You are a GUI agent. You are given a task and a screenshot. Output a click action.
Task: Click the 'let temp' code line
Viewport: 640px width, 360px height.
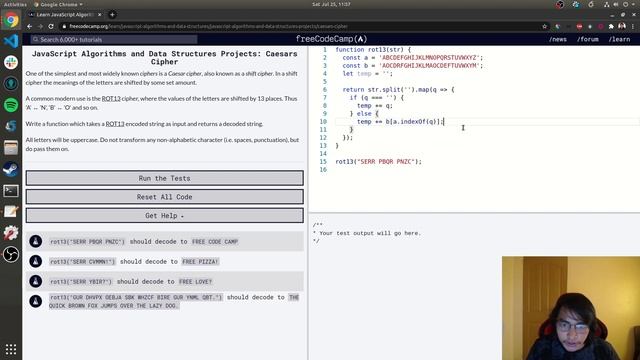click(367, 73)
